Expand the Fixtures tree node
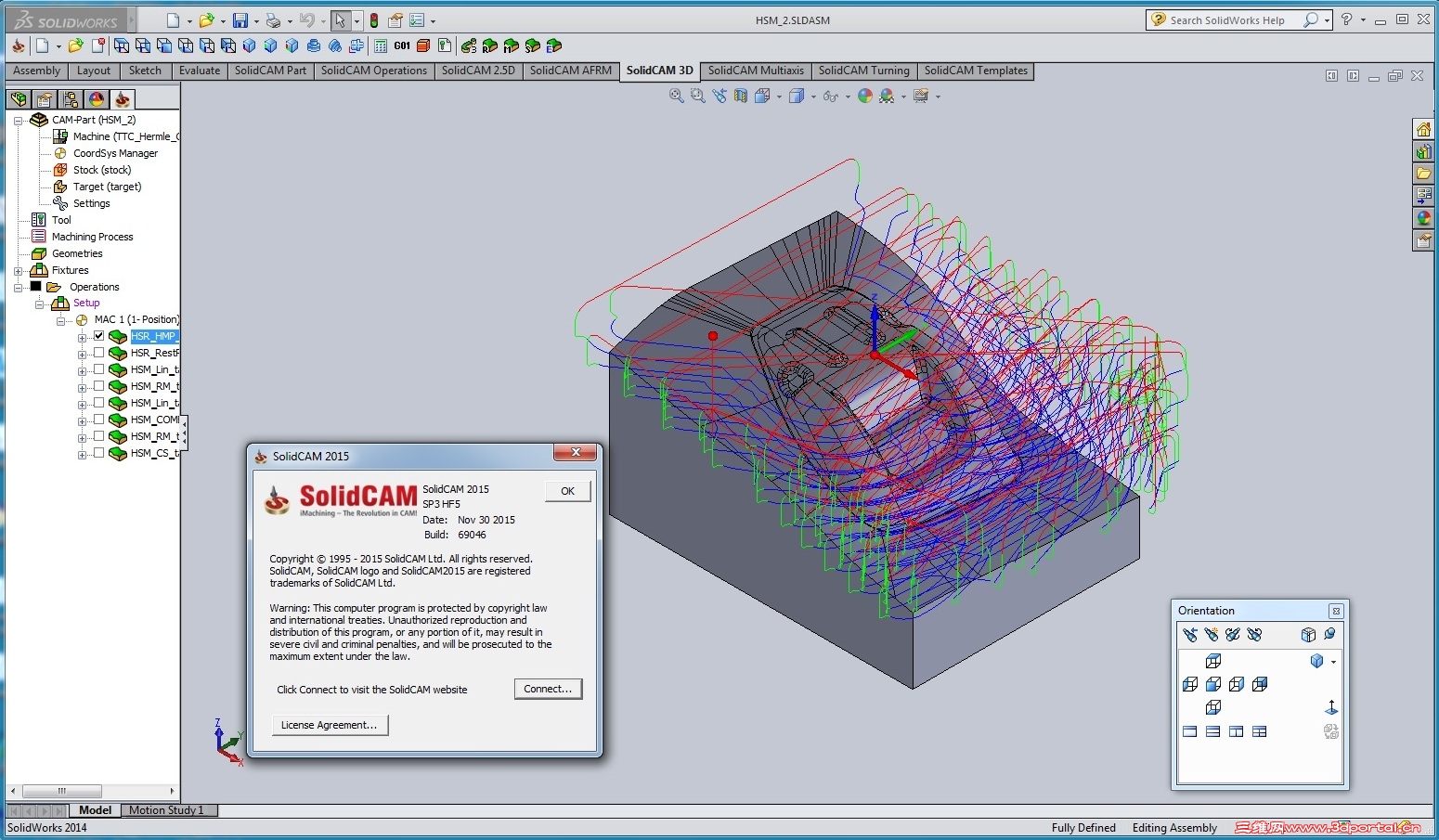The width and height of the screenshot is (1439, 840). point(18,271)
